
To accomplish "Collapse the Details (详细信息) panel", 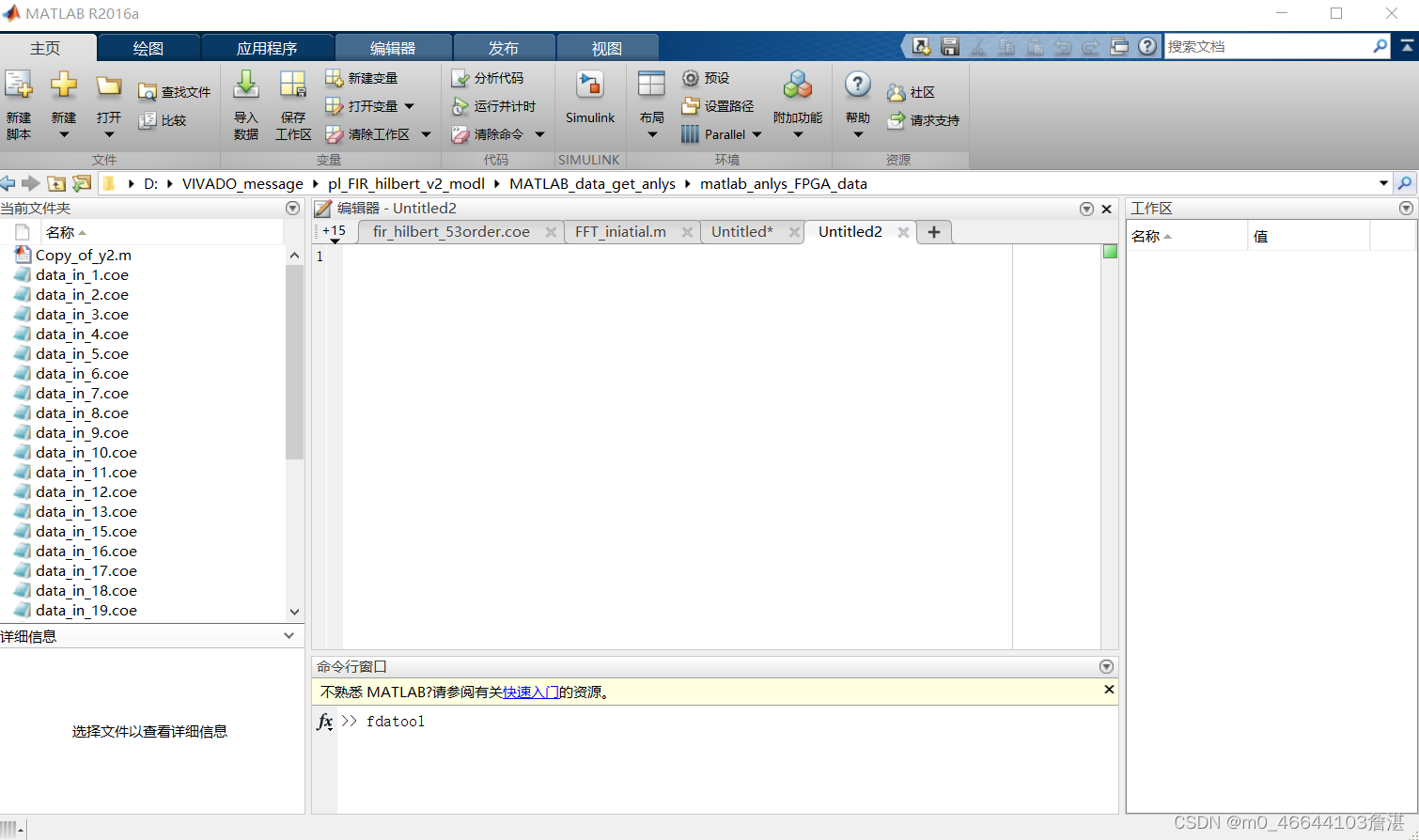I will pyautogui.click(x=288, y=636).
